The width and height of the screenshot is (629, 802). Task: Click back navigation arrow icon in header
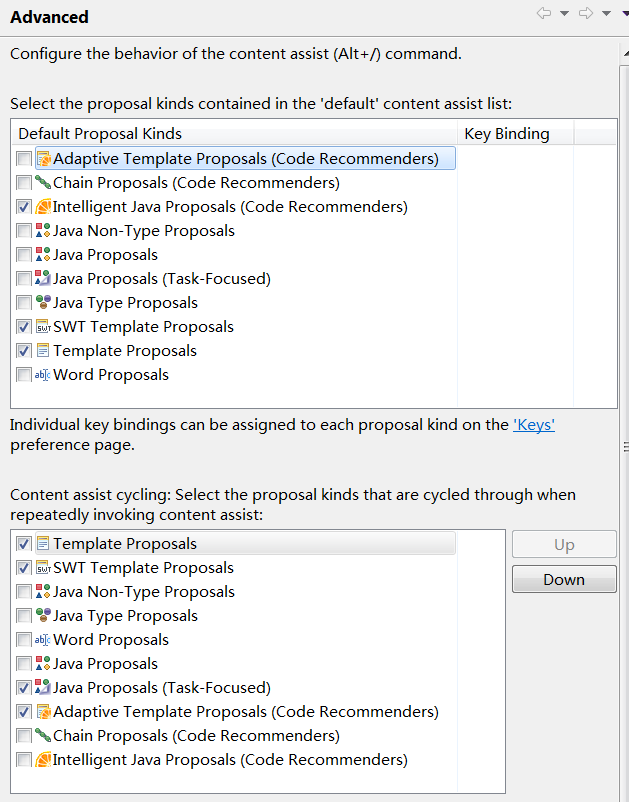coord(544,13)
